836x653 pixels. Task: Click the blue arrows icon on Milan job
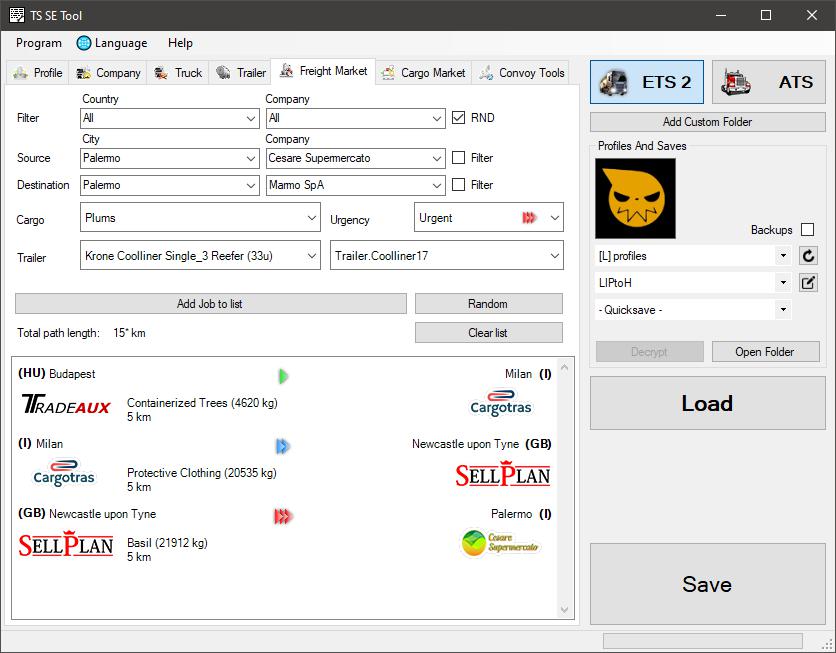coord(283,446)
